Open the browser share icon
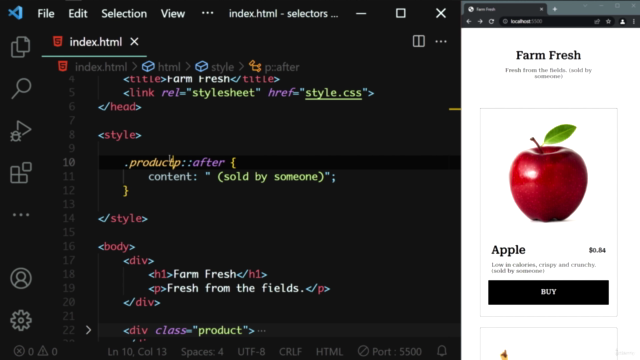Screen dimensions: 640x360 [x=597, y=21]
